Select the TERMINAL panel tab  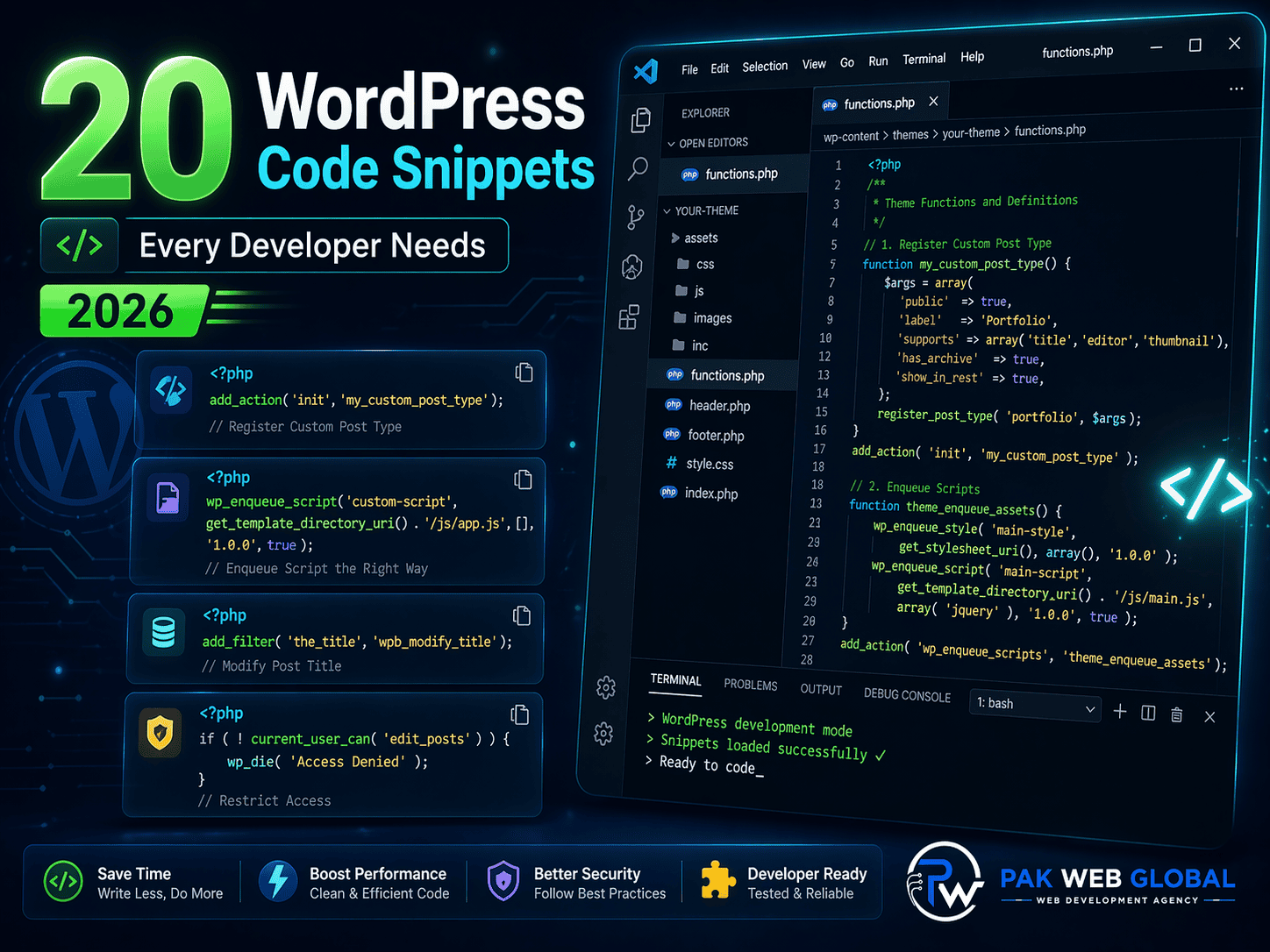coord(676,680)
